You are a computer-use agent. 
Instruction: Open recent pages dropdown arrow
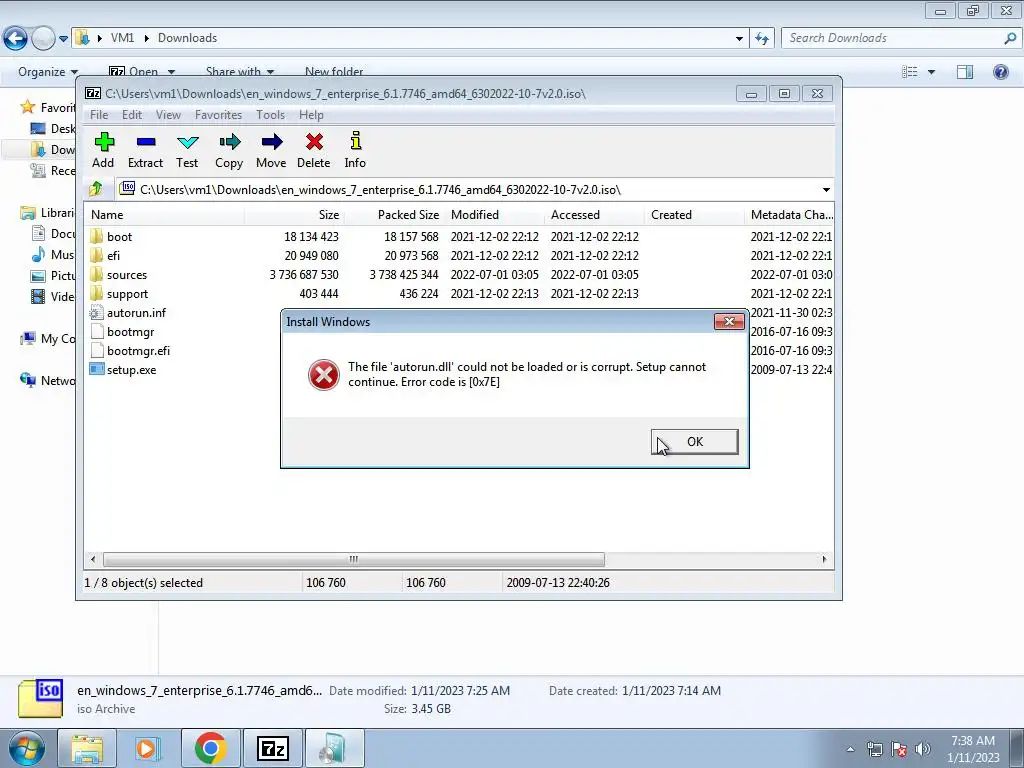(x=63, y=39)
